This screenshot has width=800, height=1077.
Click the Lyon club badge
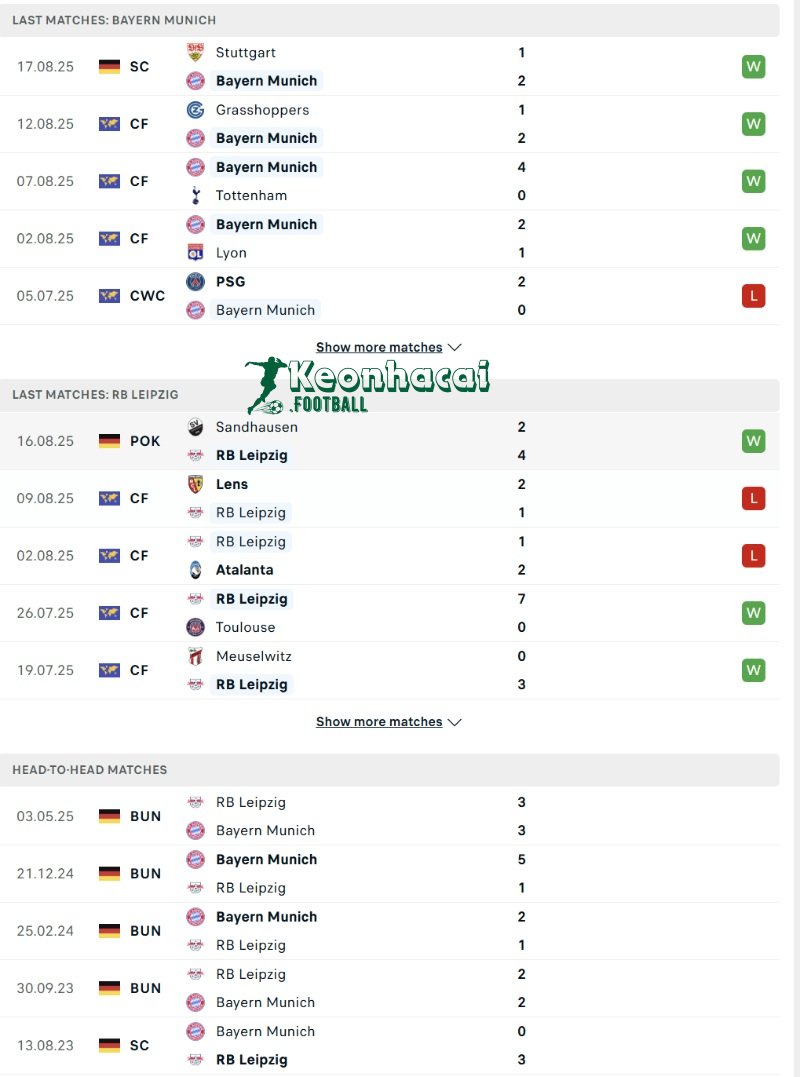(x=194, y=252)
